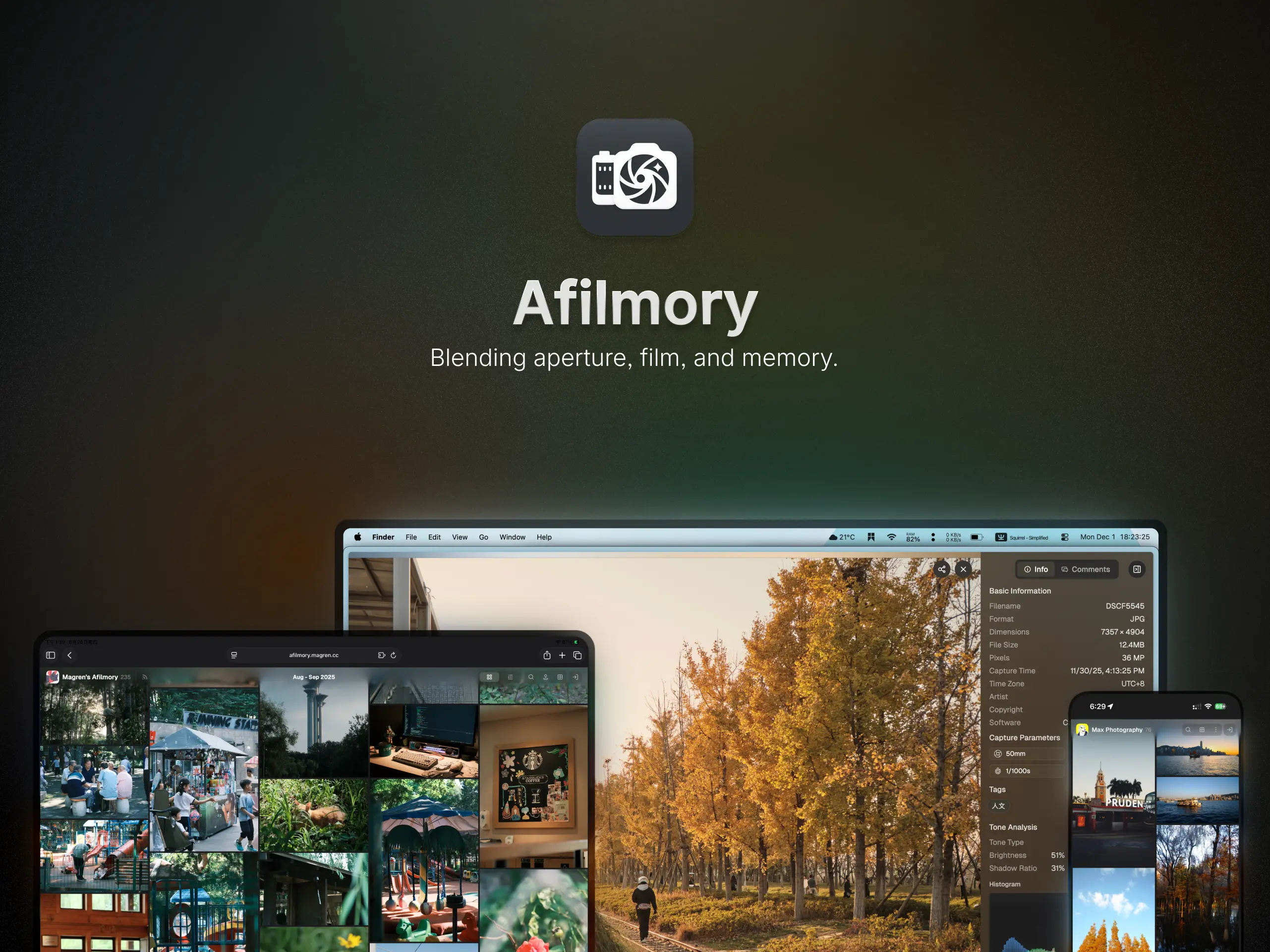1270x952 pixels.
Task: Select the Info tab button
Action: pyautogui.click(x=1036, y=569)
